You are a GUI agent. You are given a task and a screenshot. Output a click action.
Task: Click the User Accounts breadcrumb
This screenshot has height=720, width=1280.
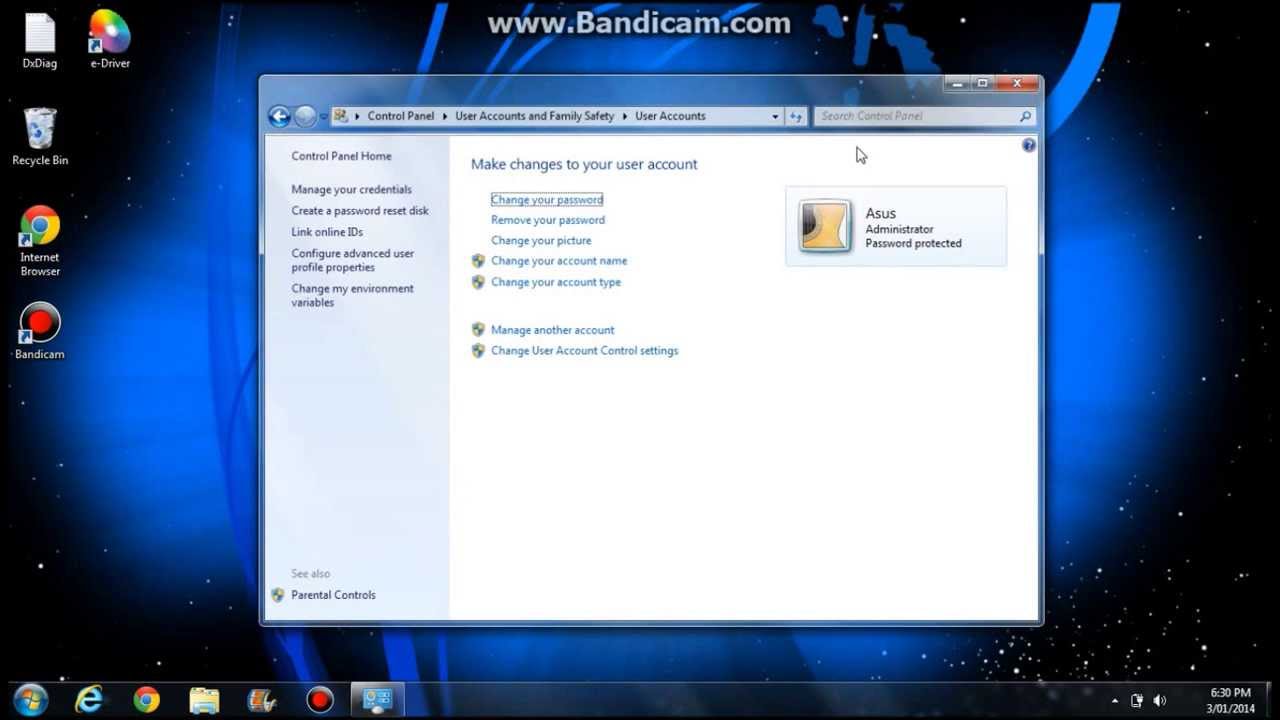click(670, 116)
